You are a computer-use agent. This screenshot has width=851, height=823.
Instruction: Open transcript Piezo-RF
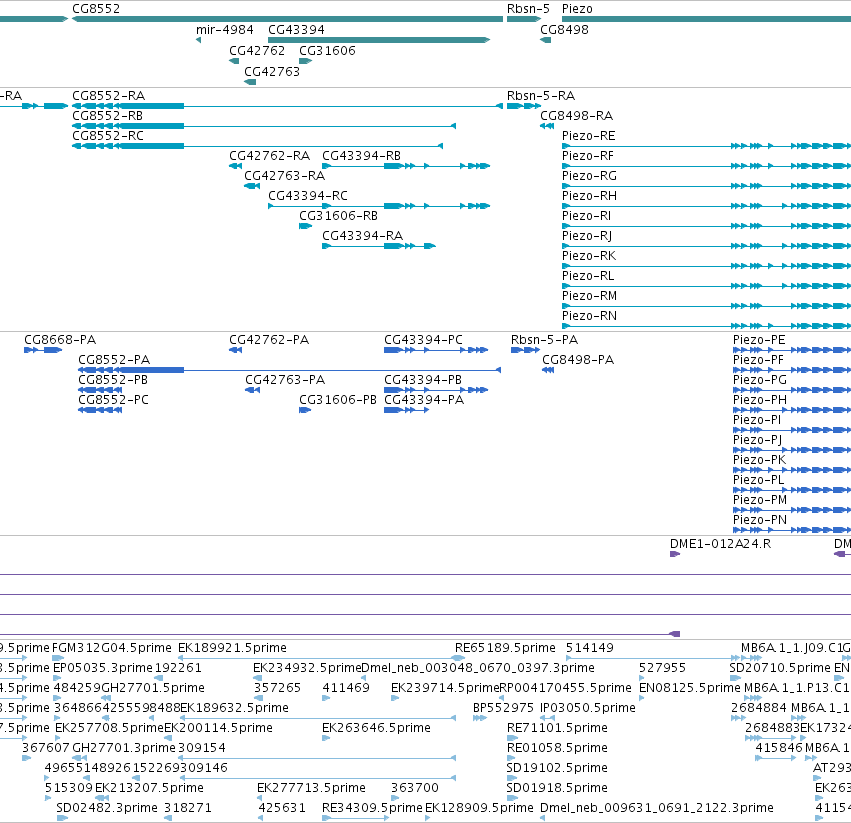(x=588, y=156)
